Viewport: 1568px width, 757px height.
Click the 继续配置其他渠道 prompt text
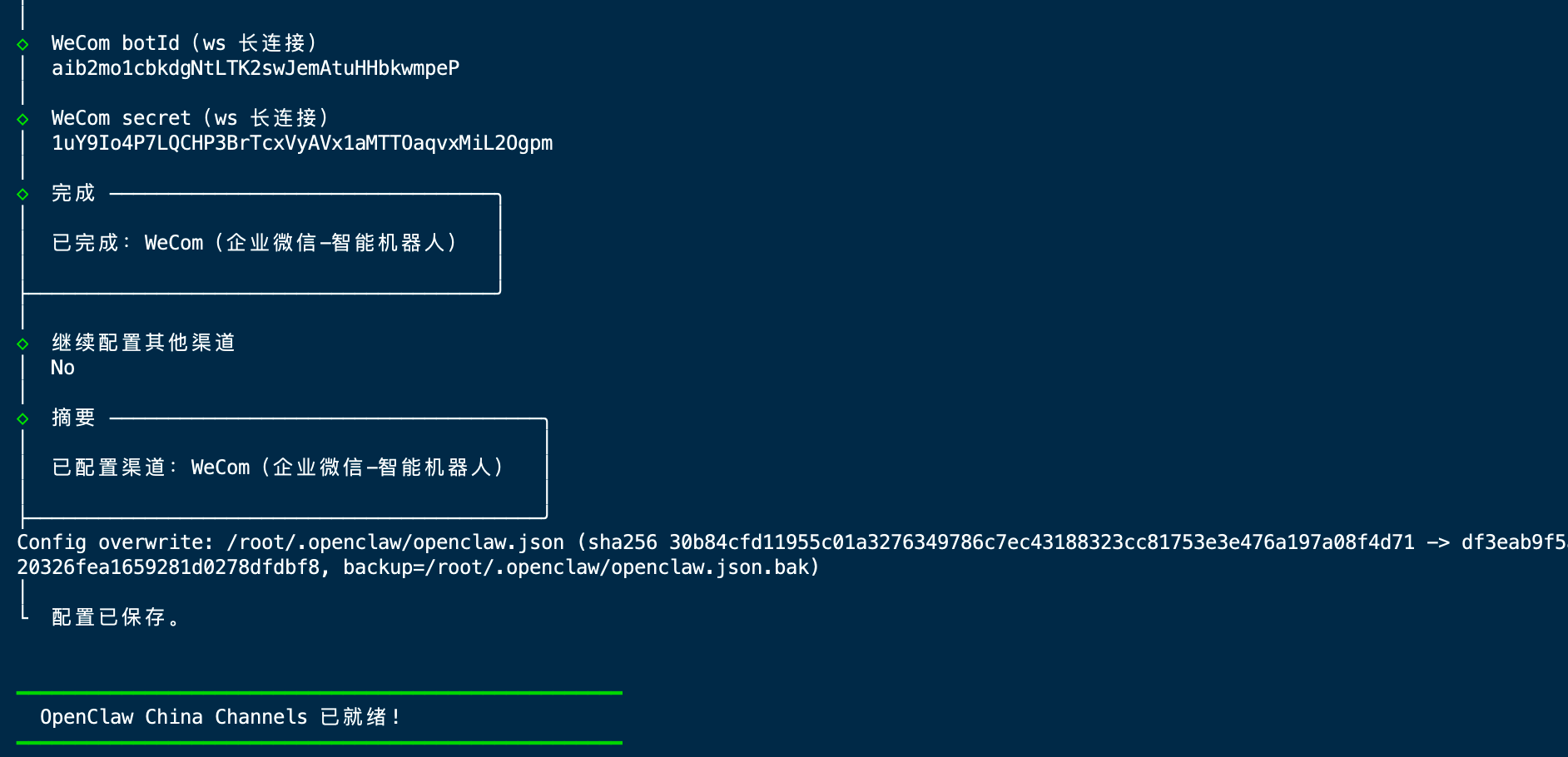click(143, 343)
